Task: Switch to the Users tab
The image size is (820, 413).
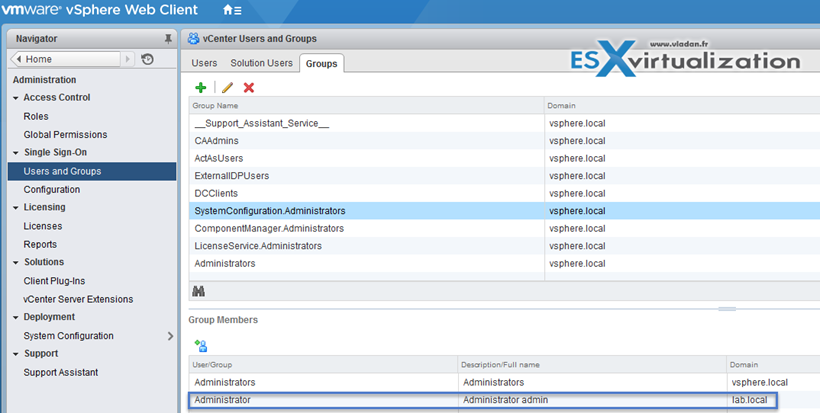Action: pos(204,63)
